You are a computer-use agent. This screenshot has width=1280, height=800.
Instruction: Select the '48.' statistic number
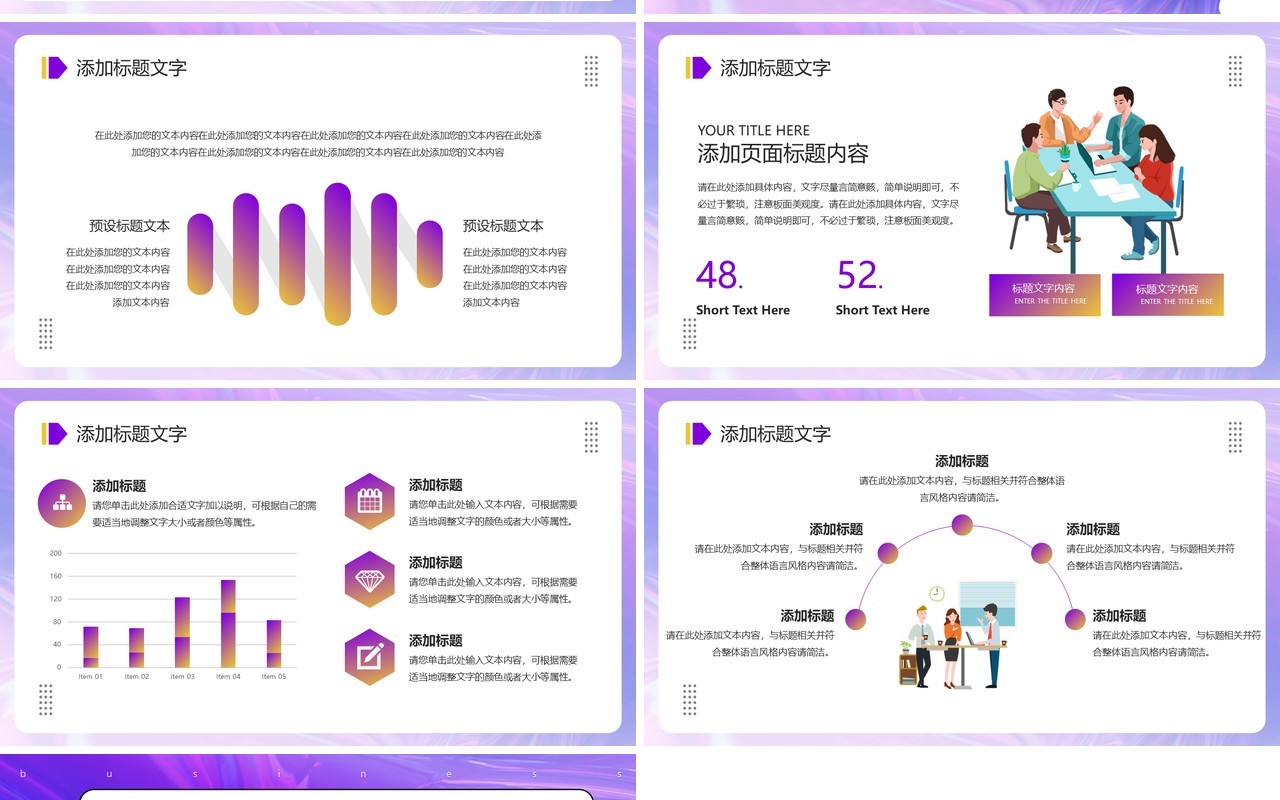(719, 274)
